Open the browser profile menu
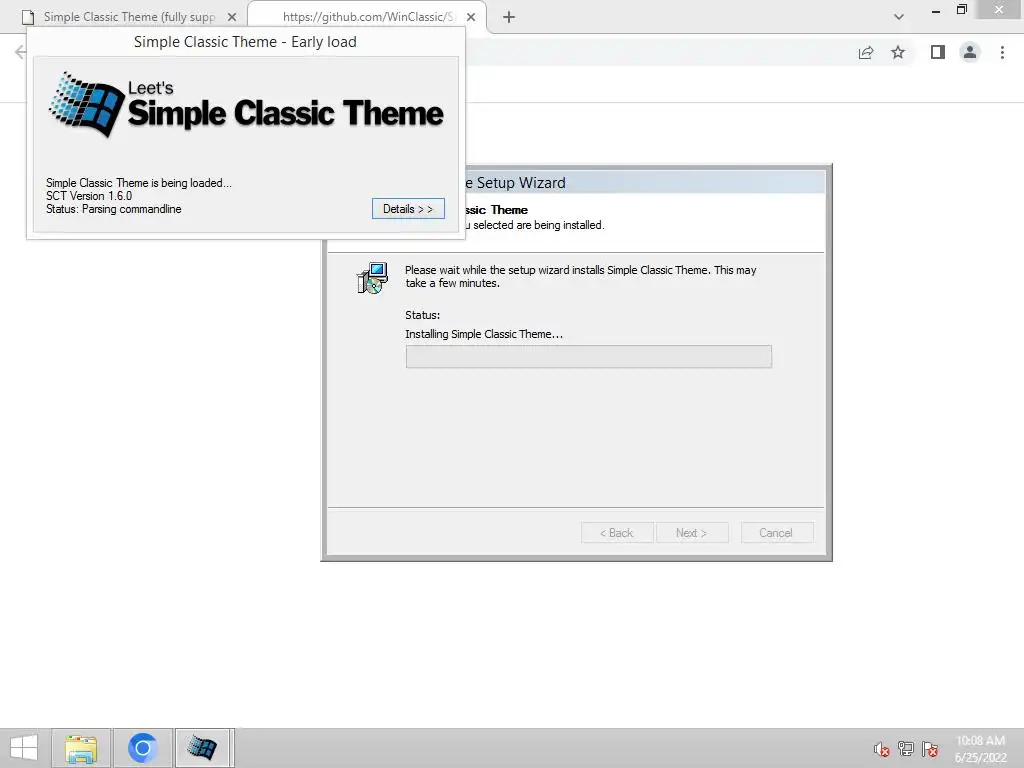The height and width of the screenshot is (768, 1024). (970, 52)
